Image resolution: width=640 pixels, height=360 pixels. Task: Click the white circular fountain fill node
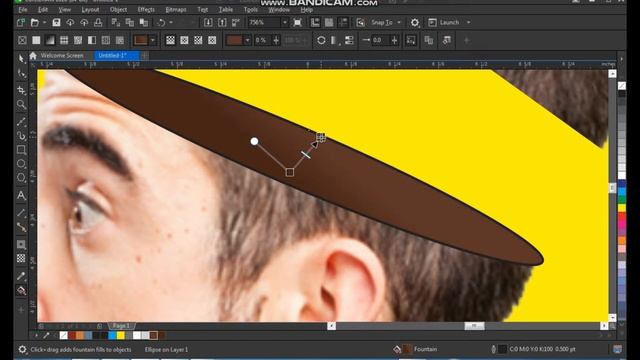coord(254,141)
